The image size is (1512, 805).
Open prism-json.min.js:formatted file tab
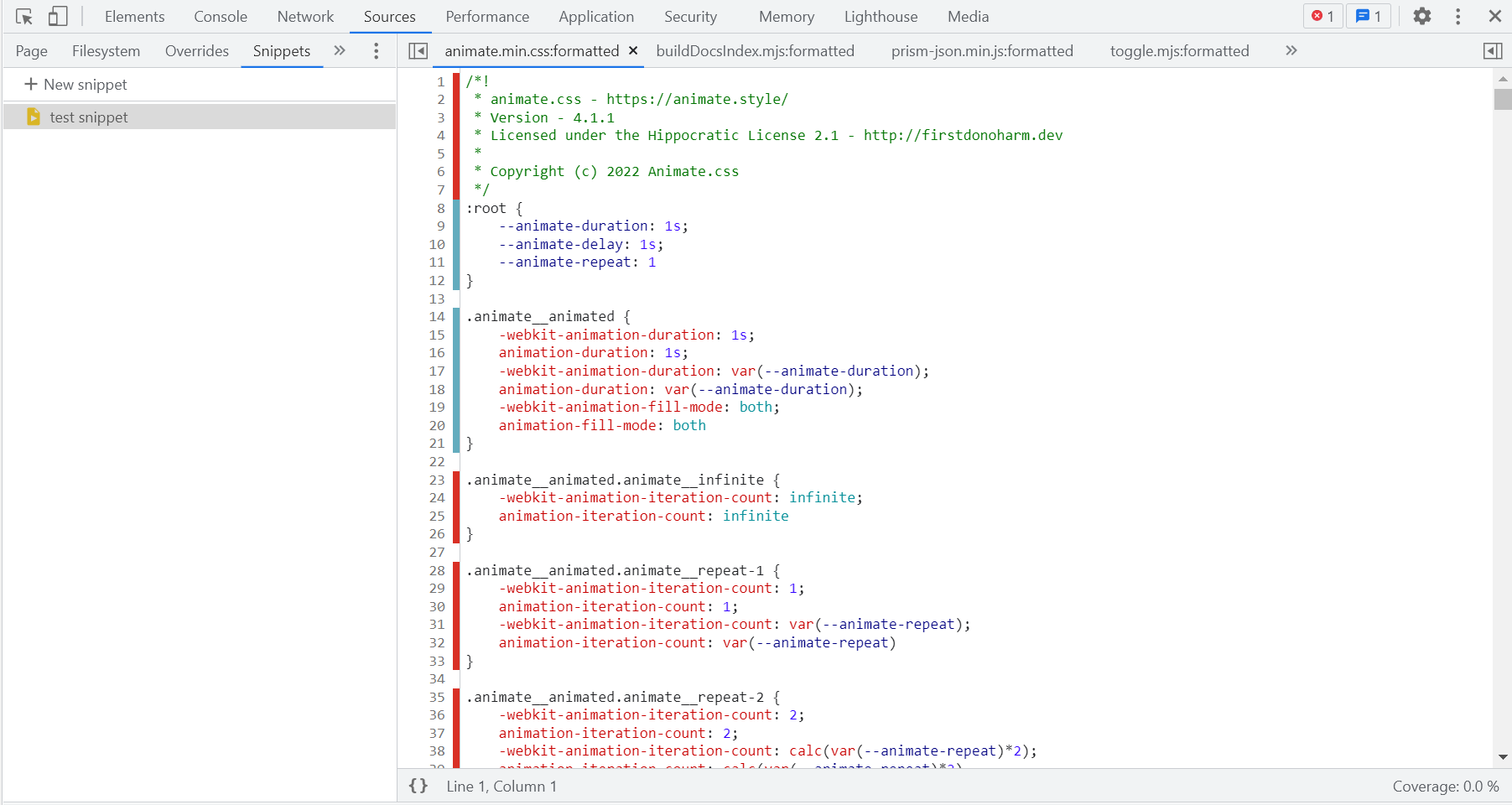(x=982, y=51)
